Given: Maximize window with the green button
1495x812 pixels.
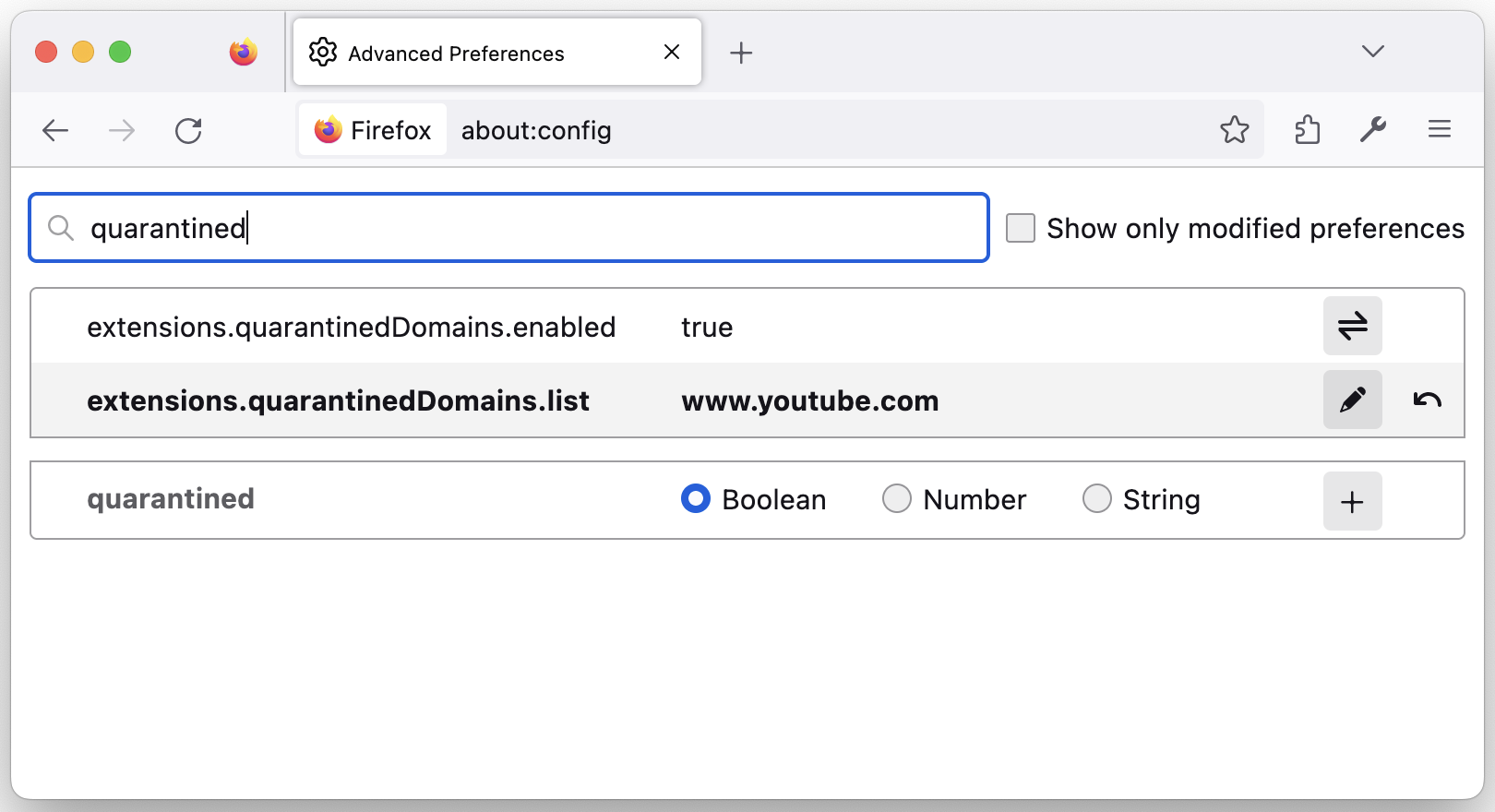Looking at the screenshot, I should pos(120,52).
